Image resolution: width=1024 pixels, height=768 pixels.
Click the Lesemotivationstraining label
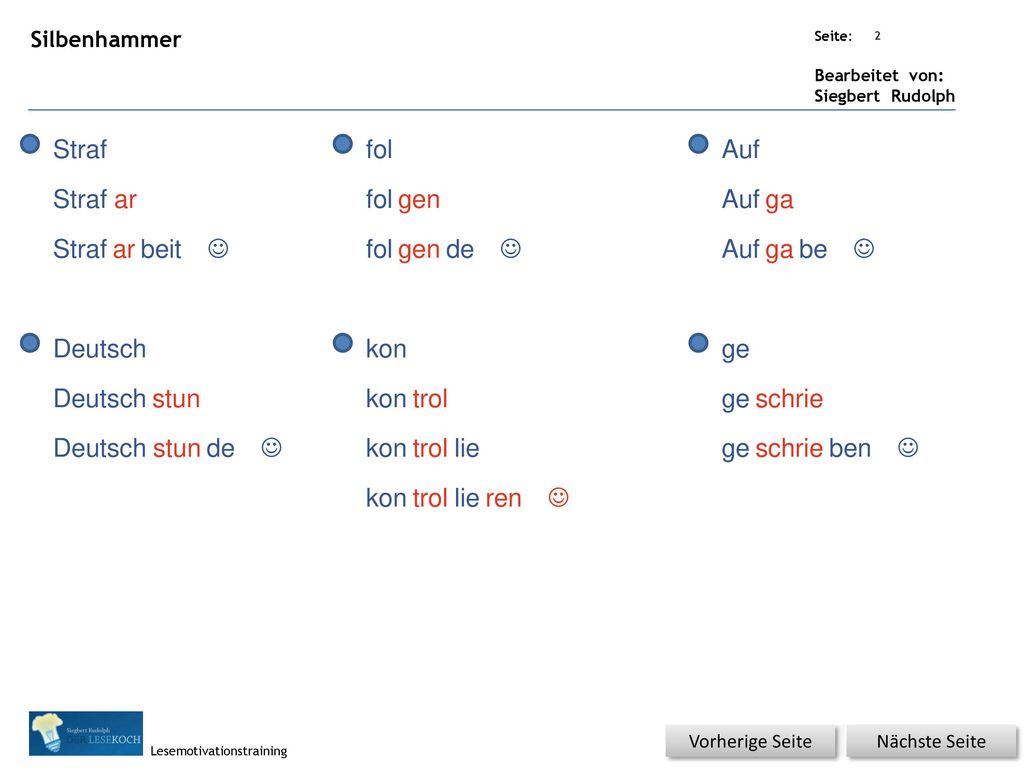click(219, 751)
